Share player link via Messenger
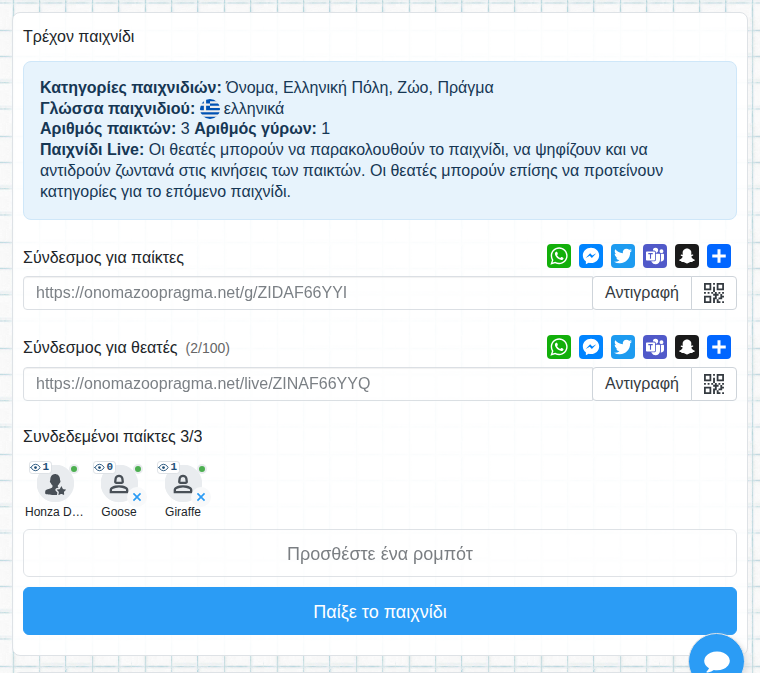760x673 pixels. [x=591, y=256]
